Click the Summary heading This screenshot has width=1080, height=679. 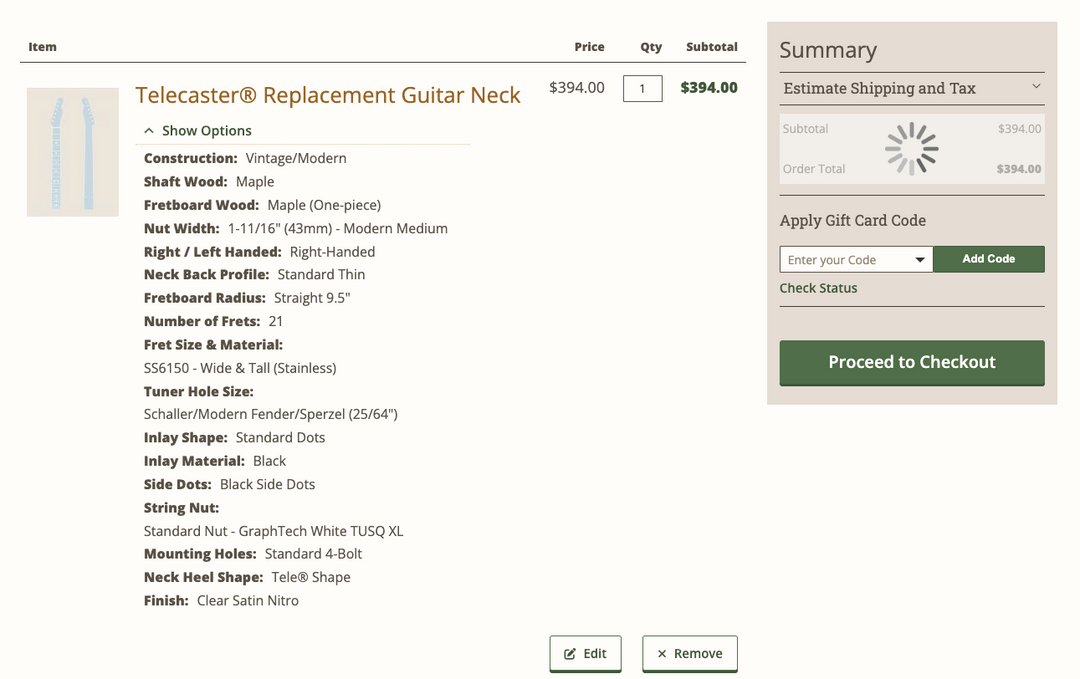point(828,50)
